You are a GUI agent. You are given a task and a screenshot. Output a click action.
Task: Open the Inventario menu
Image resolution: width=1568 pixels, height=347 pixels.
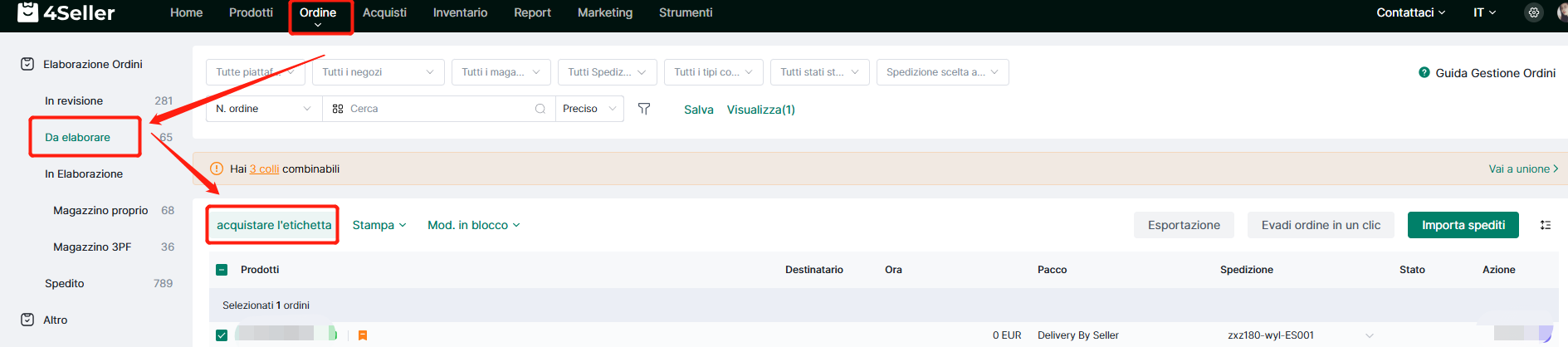(x=460, y=12)
